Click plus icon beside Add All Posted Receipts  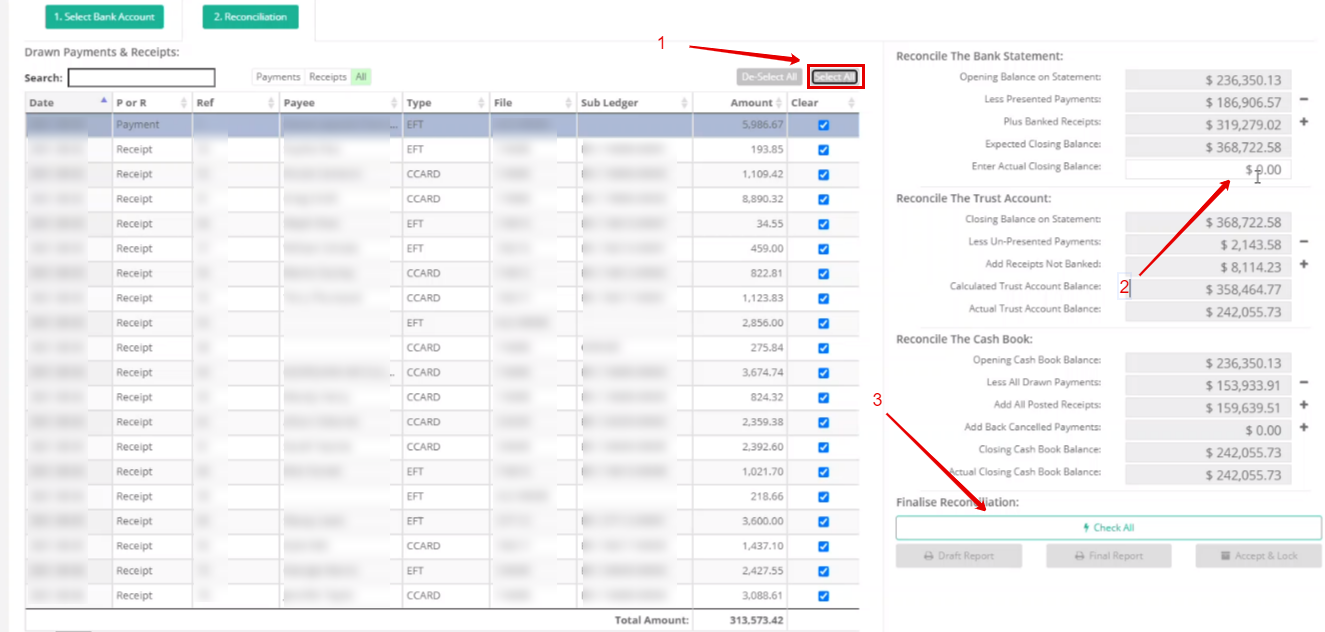[x=1303, y=406]
